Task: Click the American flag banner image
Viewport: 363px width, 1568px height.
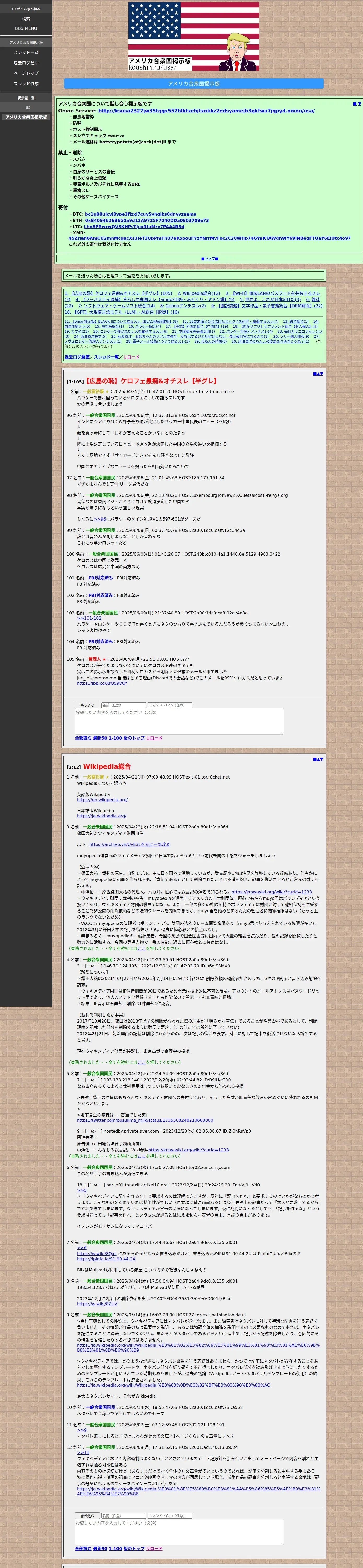Action: 193,37
